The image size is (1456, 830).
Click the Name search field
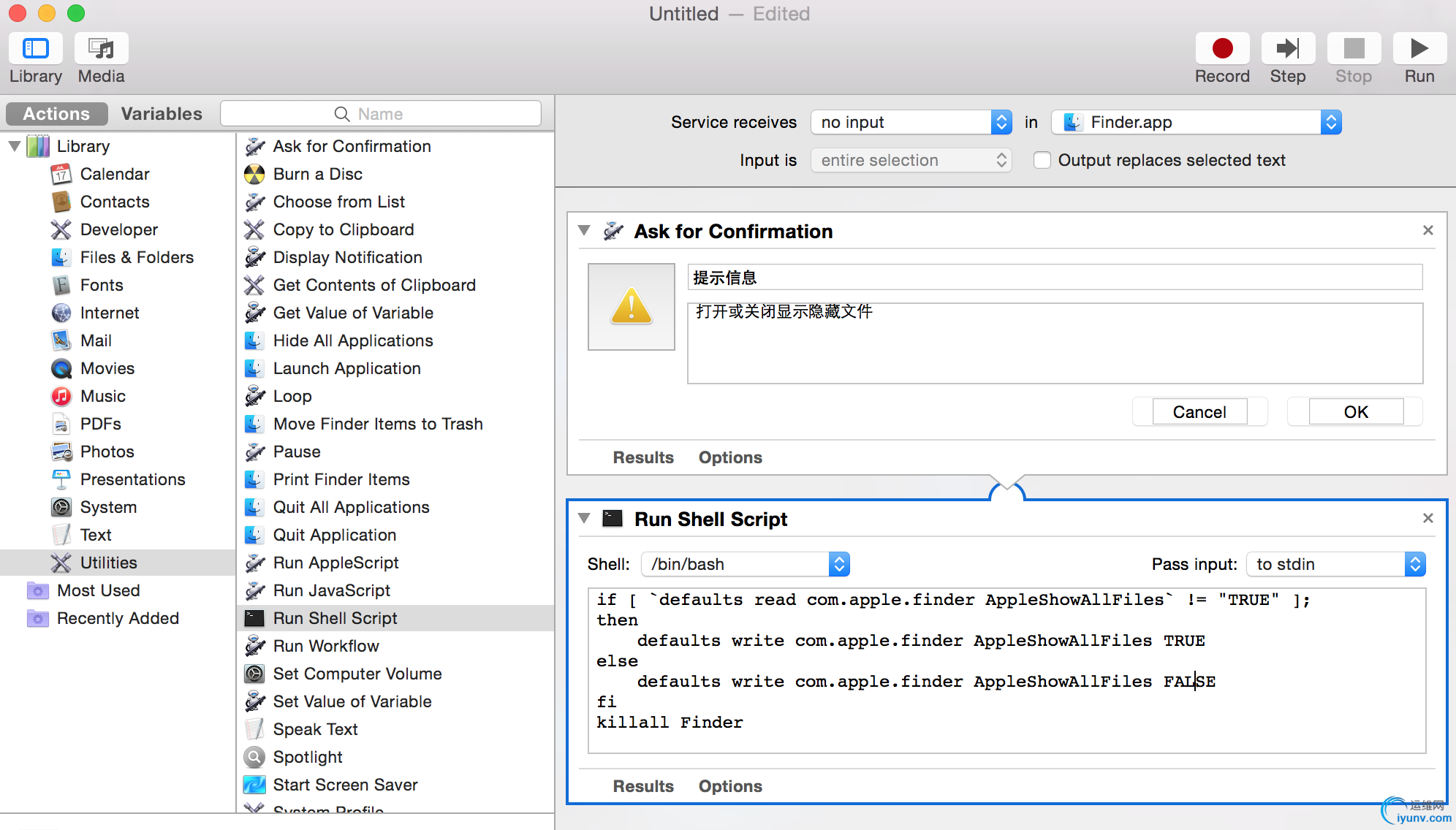click(380, 114)
